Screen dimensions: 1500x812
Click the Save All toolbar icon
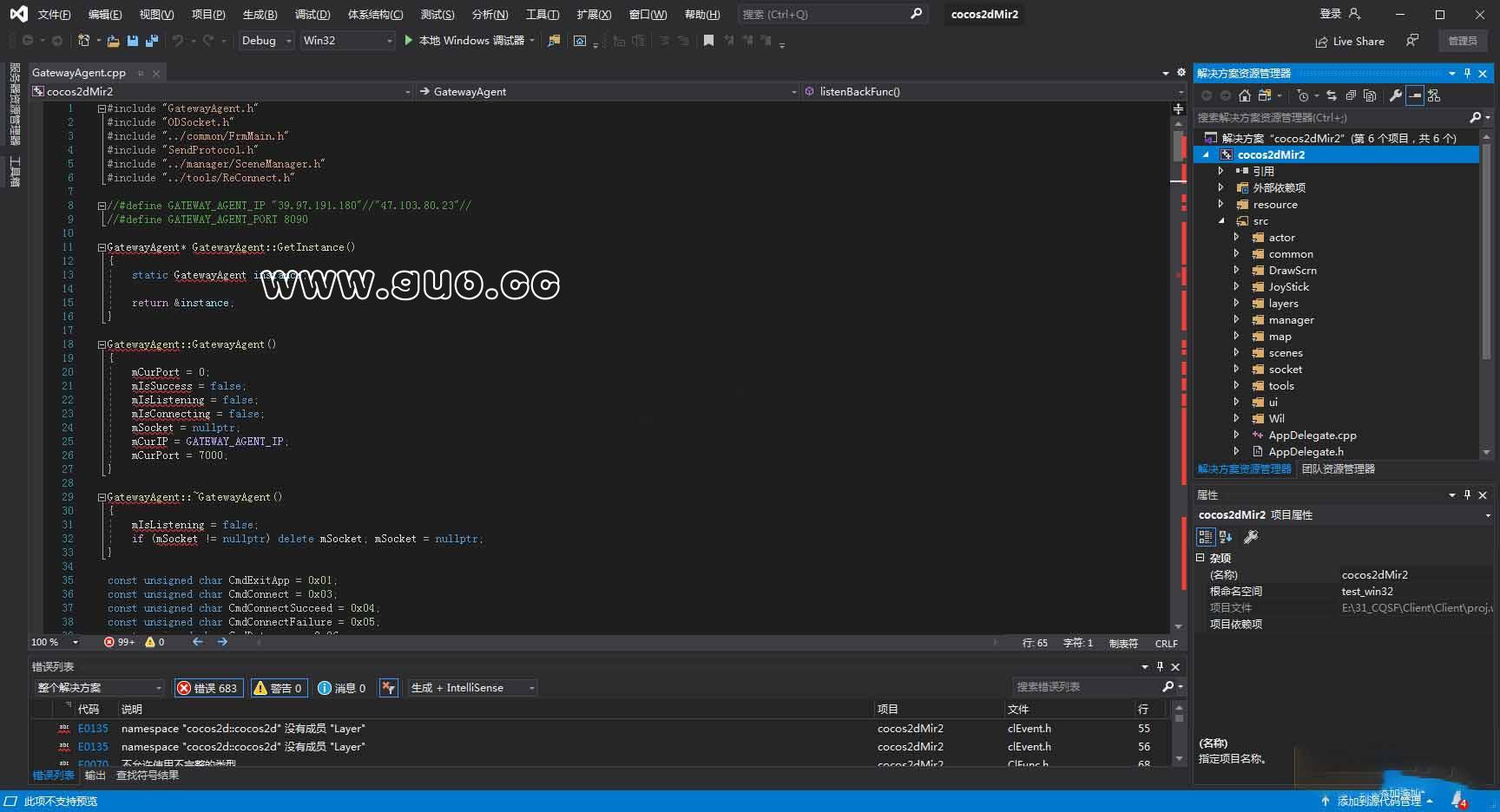[152, 41]
